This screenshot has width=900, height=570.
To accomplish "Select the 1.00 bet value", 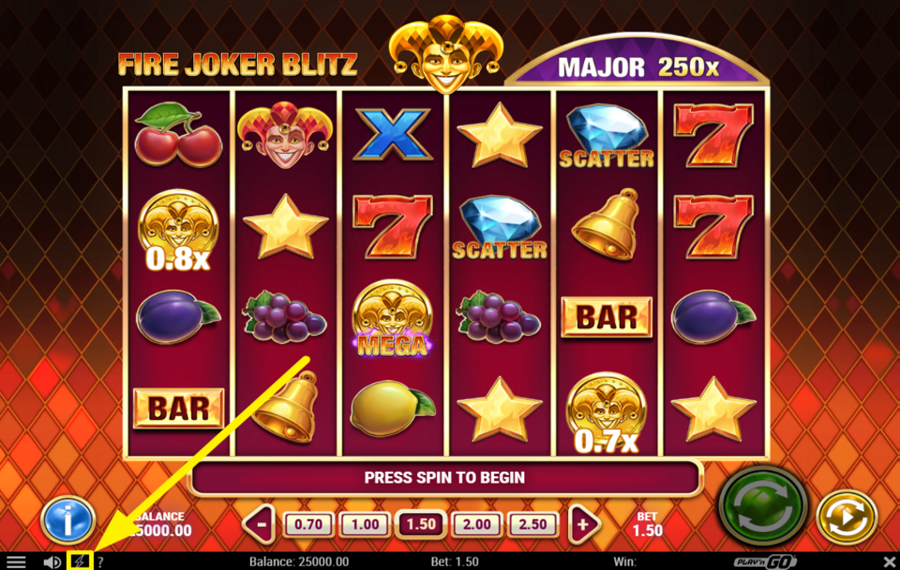I will click(364, 524).
